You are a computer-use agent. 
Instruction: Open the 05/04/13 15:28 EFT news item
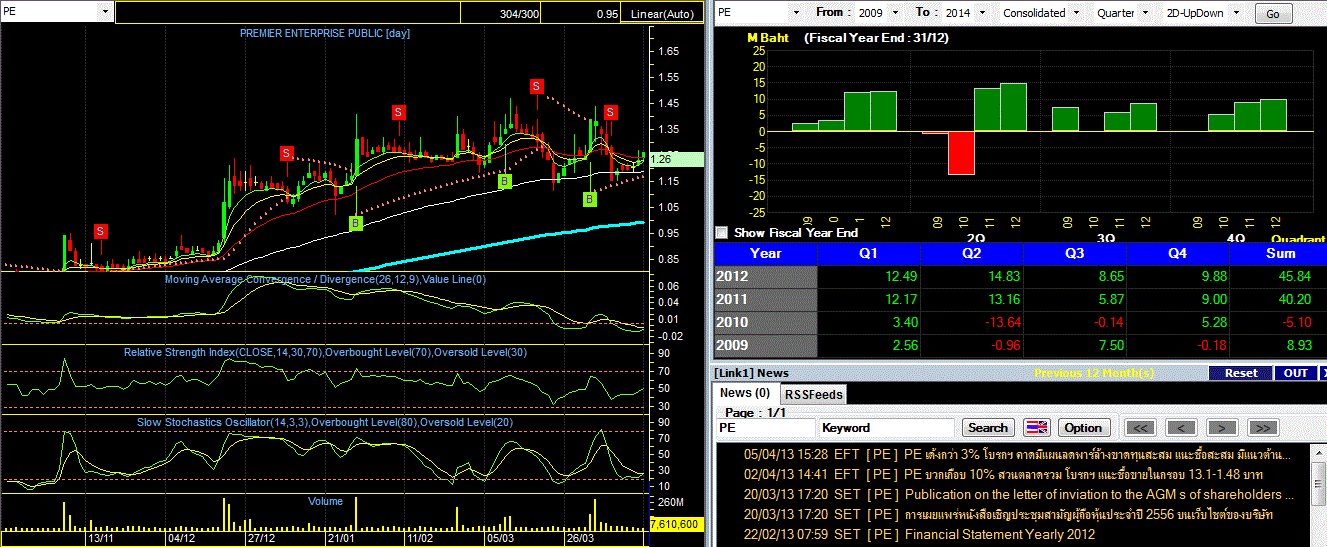1017,454
